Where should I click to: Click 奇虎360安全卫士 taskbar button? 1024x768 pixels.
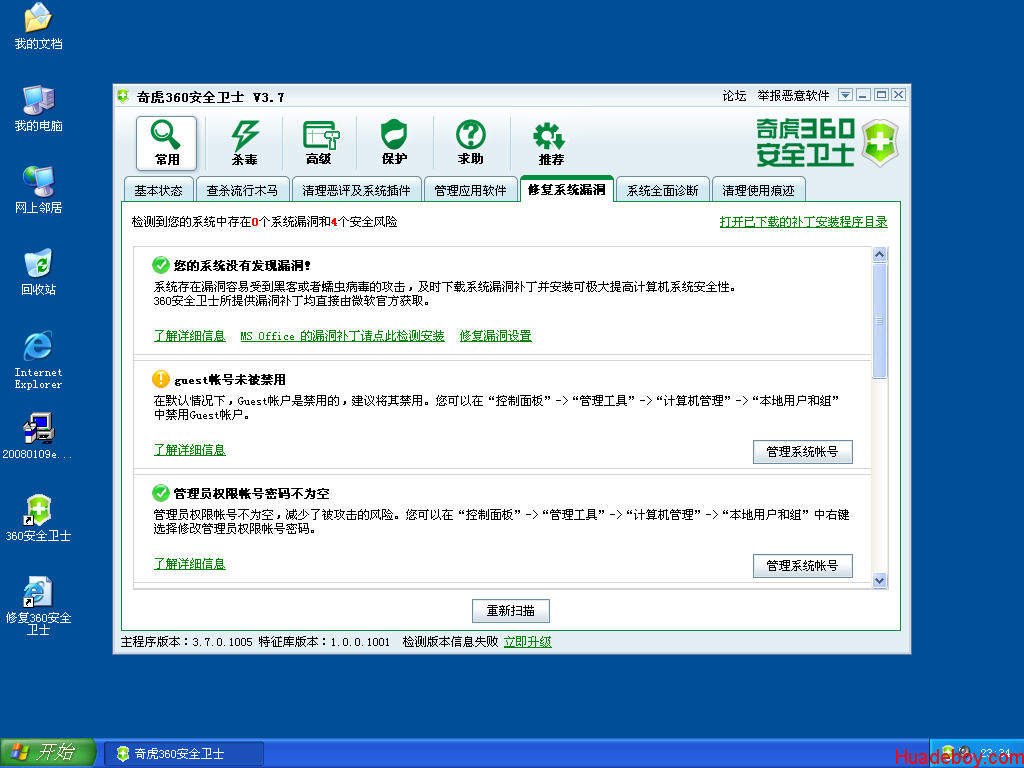click(184, 754)
